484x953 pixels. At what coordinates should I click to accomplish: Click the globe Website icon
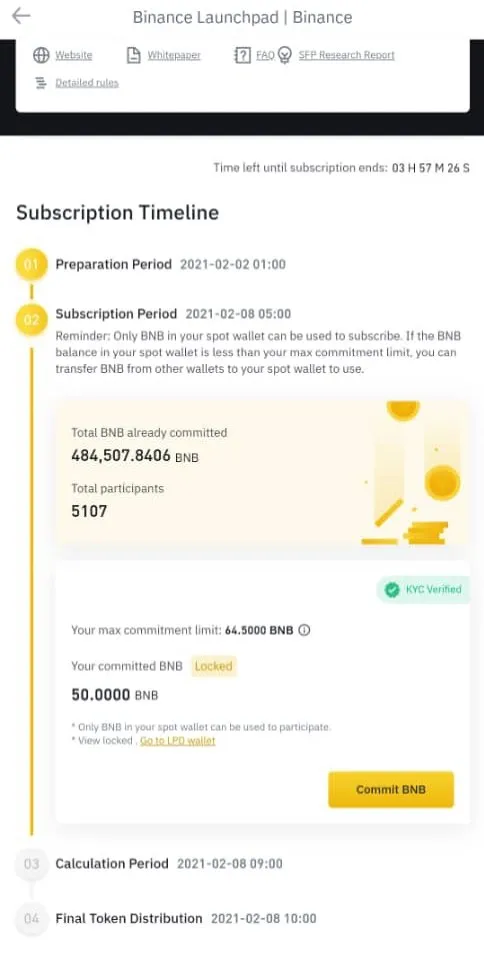[41, 55]
